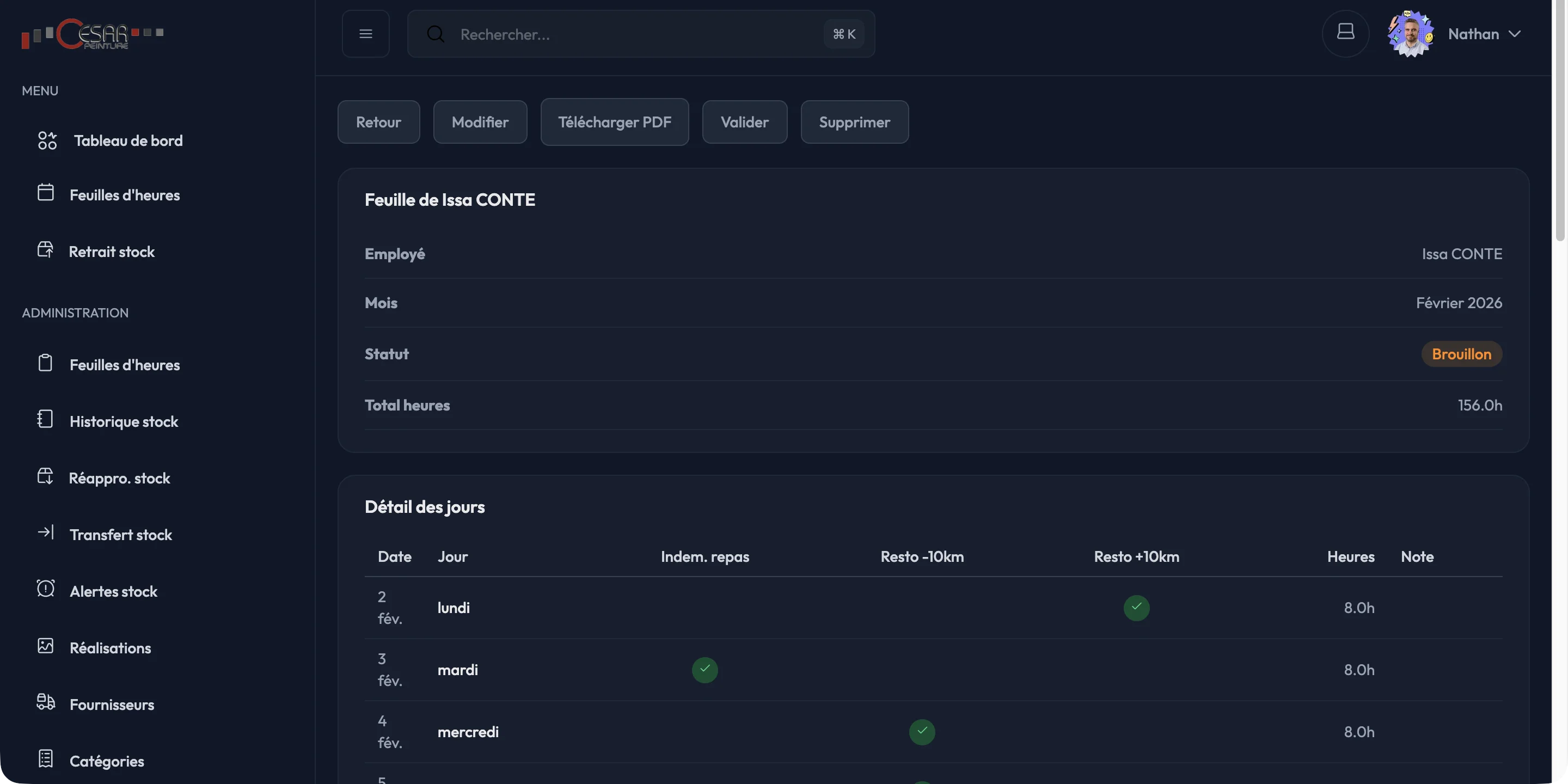Click the search magnifier icon

[435, 34]
